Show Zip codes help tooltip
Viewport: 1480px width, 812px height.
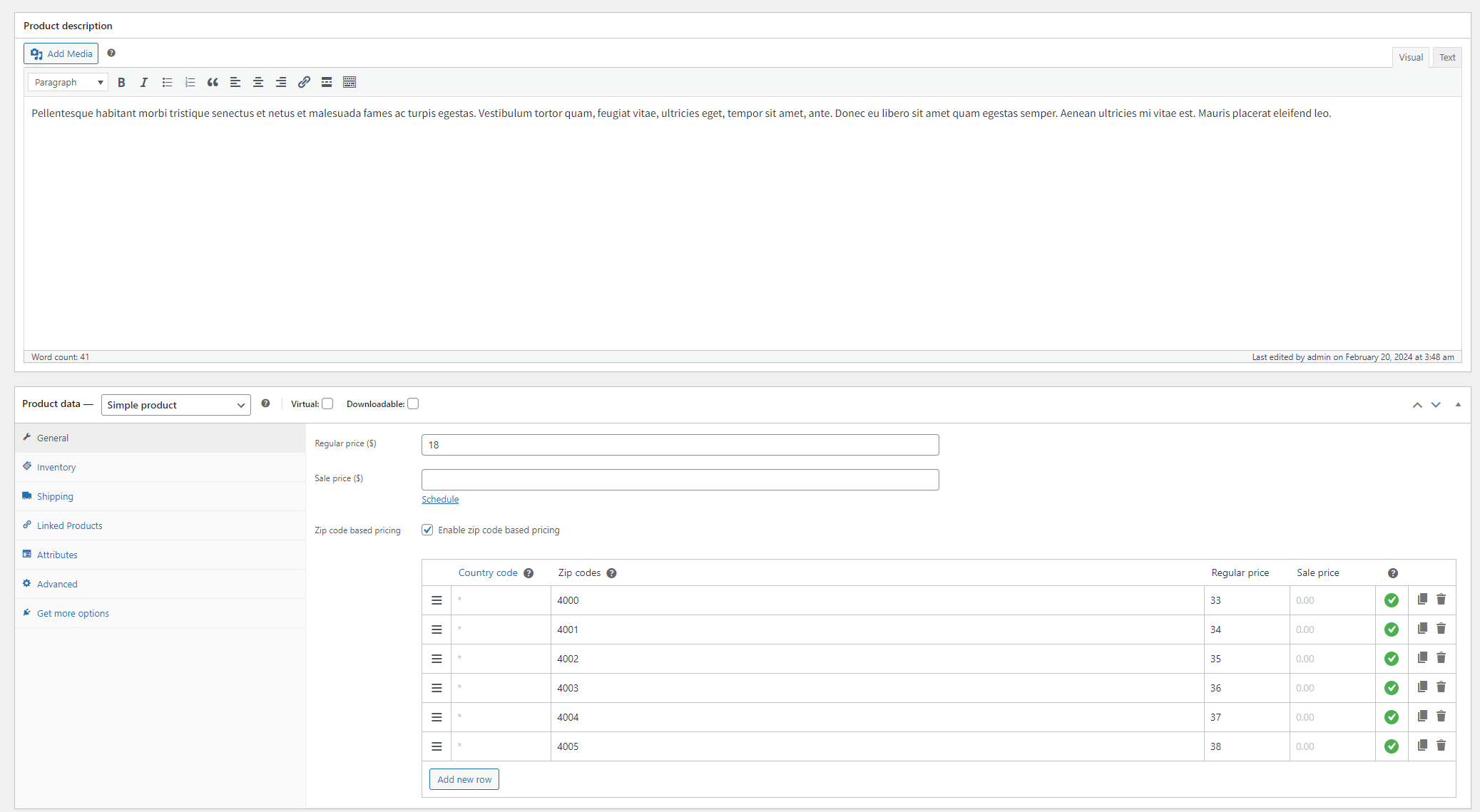pos(611,573)
